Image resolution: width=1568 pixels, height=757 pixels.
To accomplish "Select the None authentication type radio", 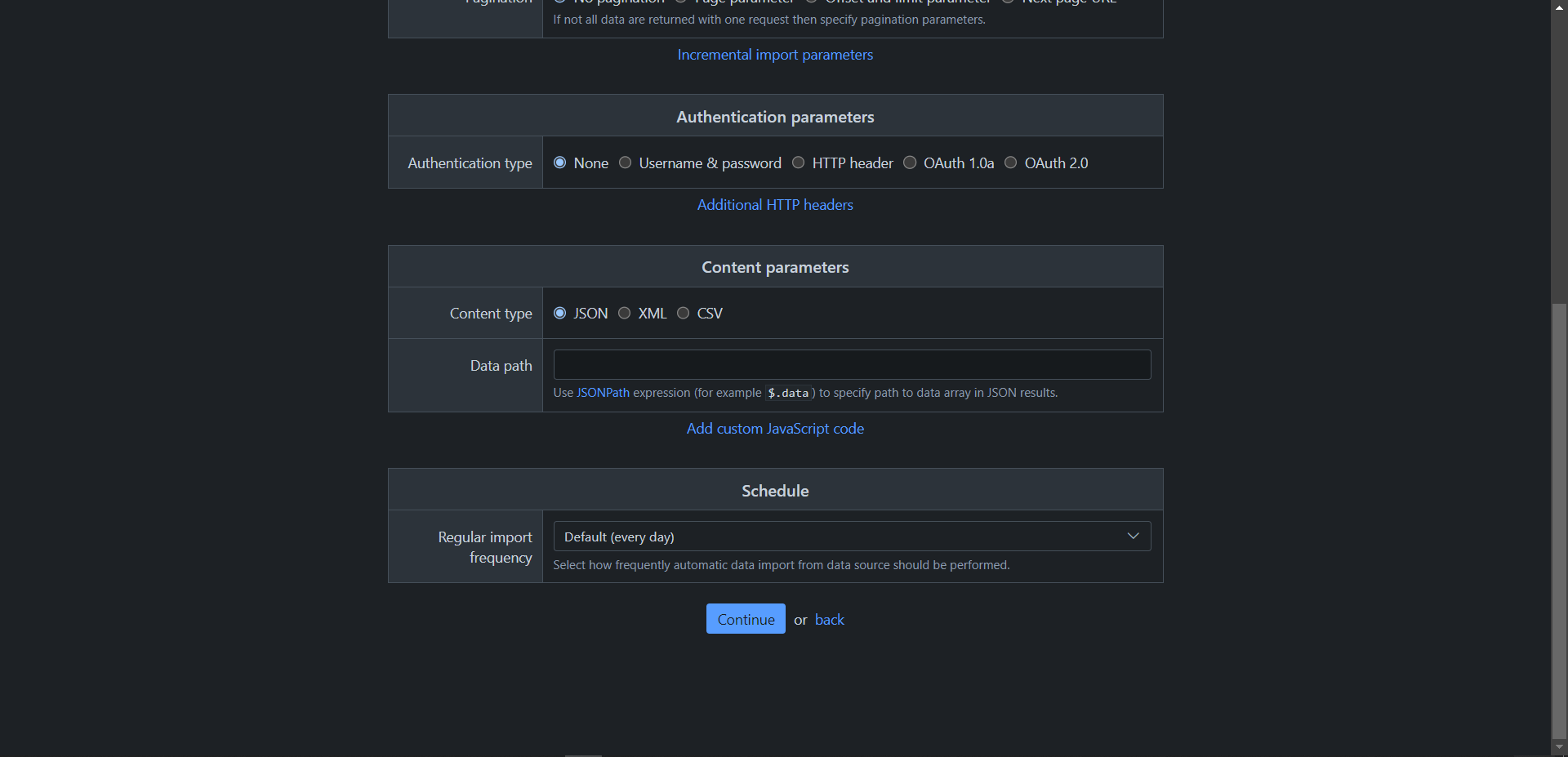I will [x=559, y=163].
